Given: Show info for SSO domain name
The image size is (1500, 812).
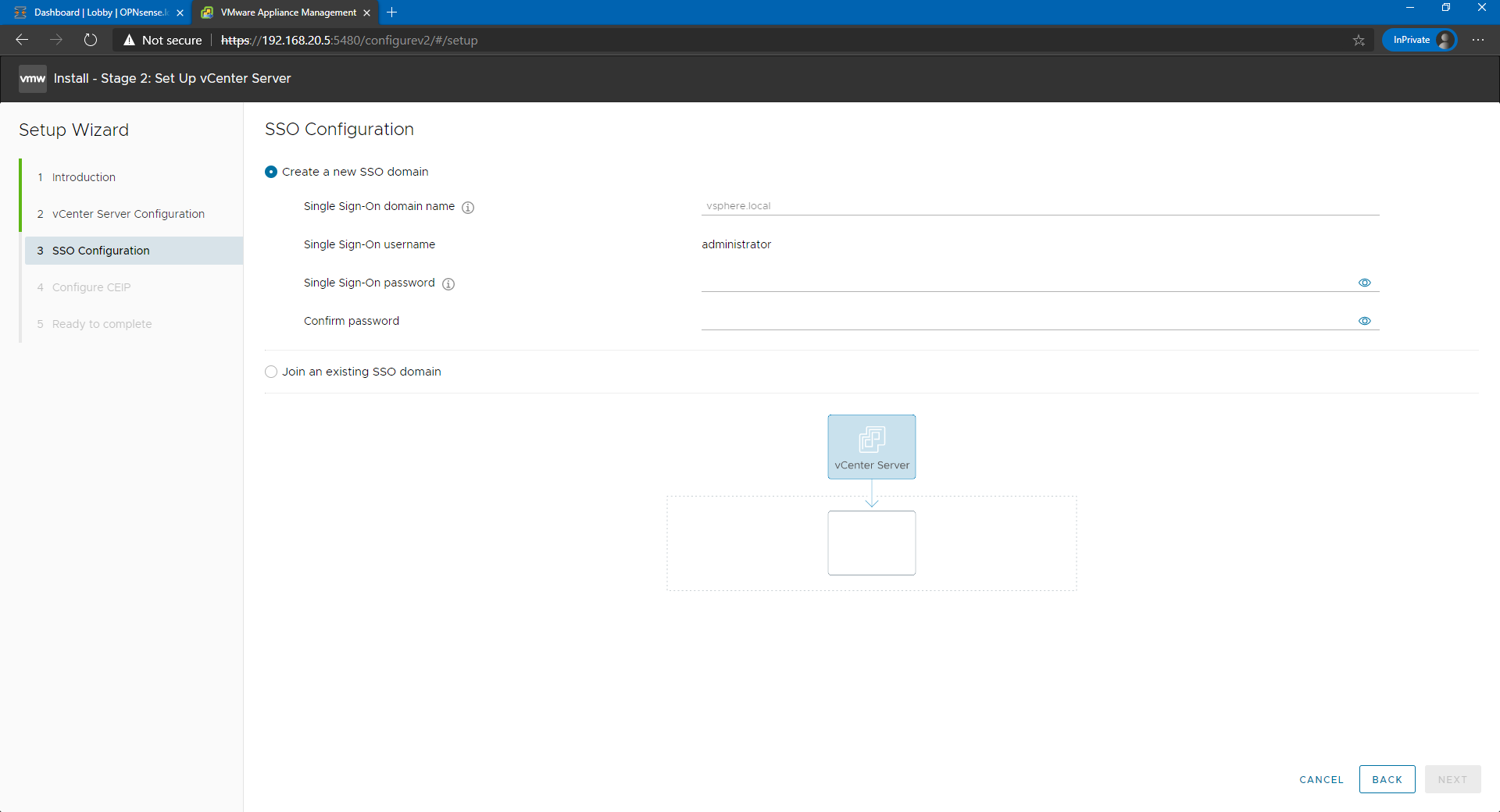Looking at the screenshot, I should click(468, 207).
